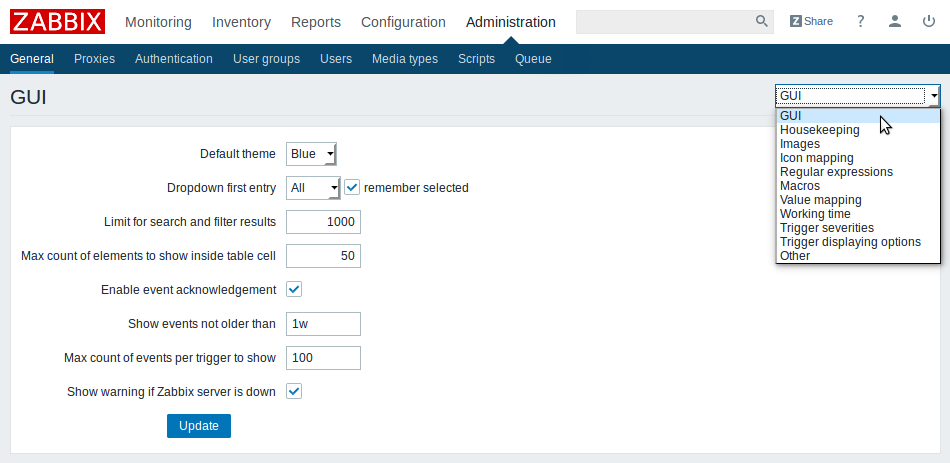Select Housekeeping in the section dropdown list
Viewport: 950px width, 463px height.
[x=819, y=130]
